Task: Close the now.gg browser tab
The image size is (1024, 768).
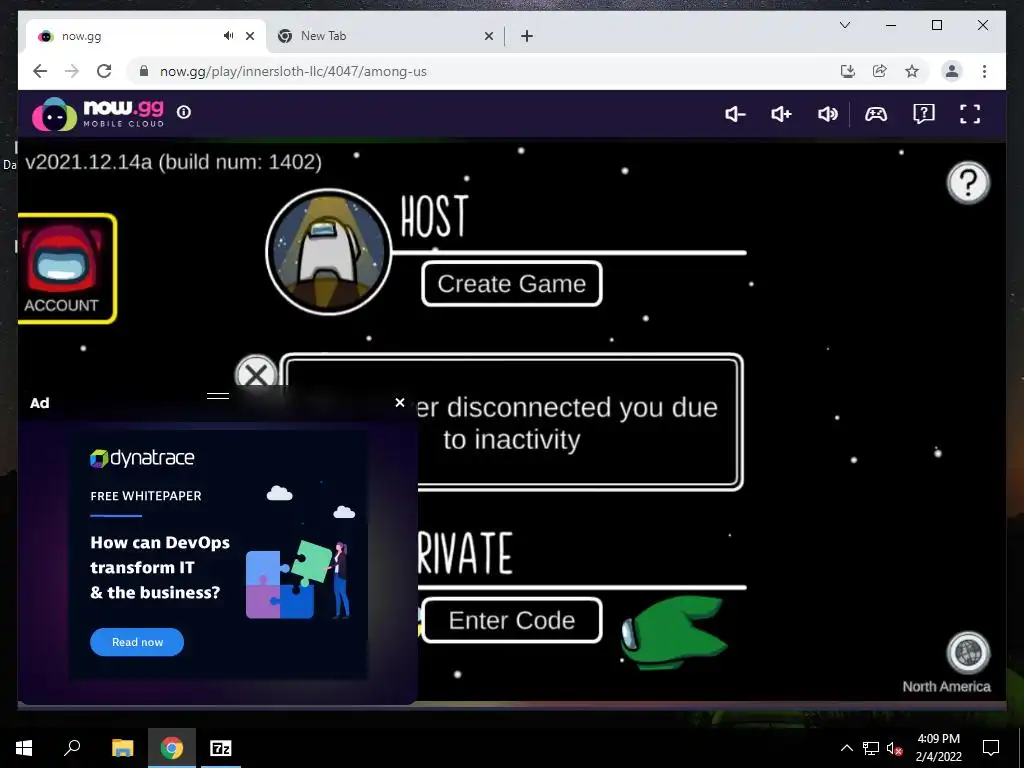Action: [x=250, y=36]
